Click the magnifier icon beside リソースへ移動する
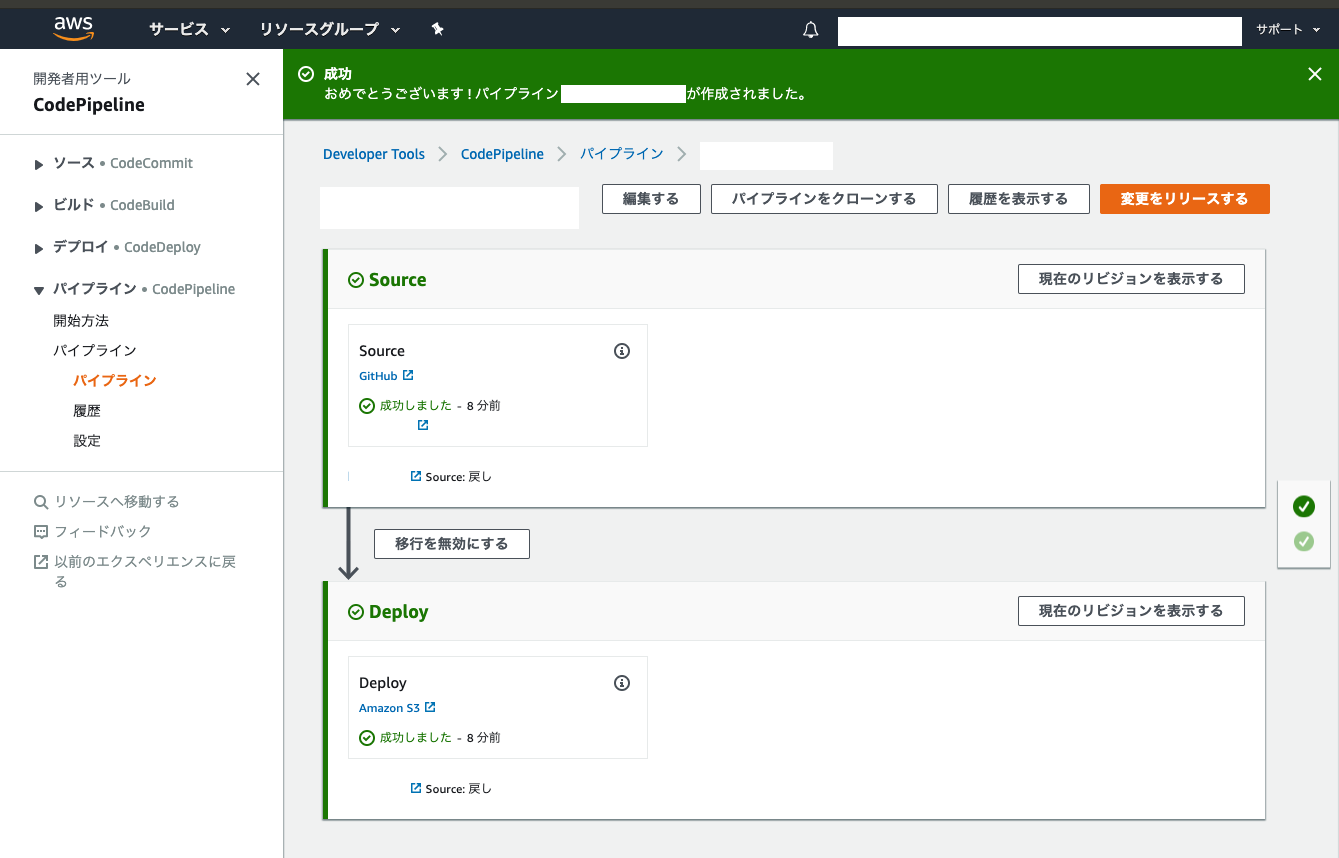The width and height of the screenshot is (1339, 858). tap(41, 502)
